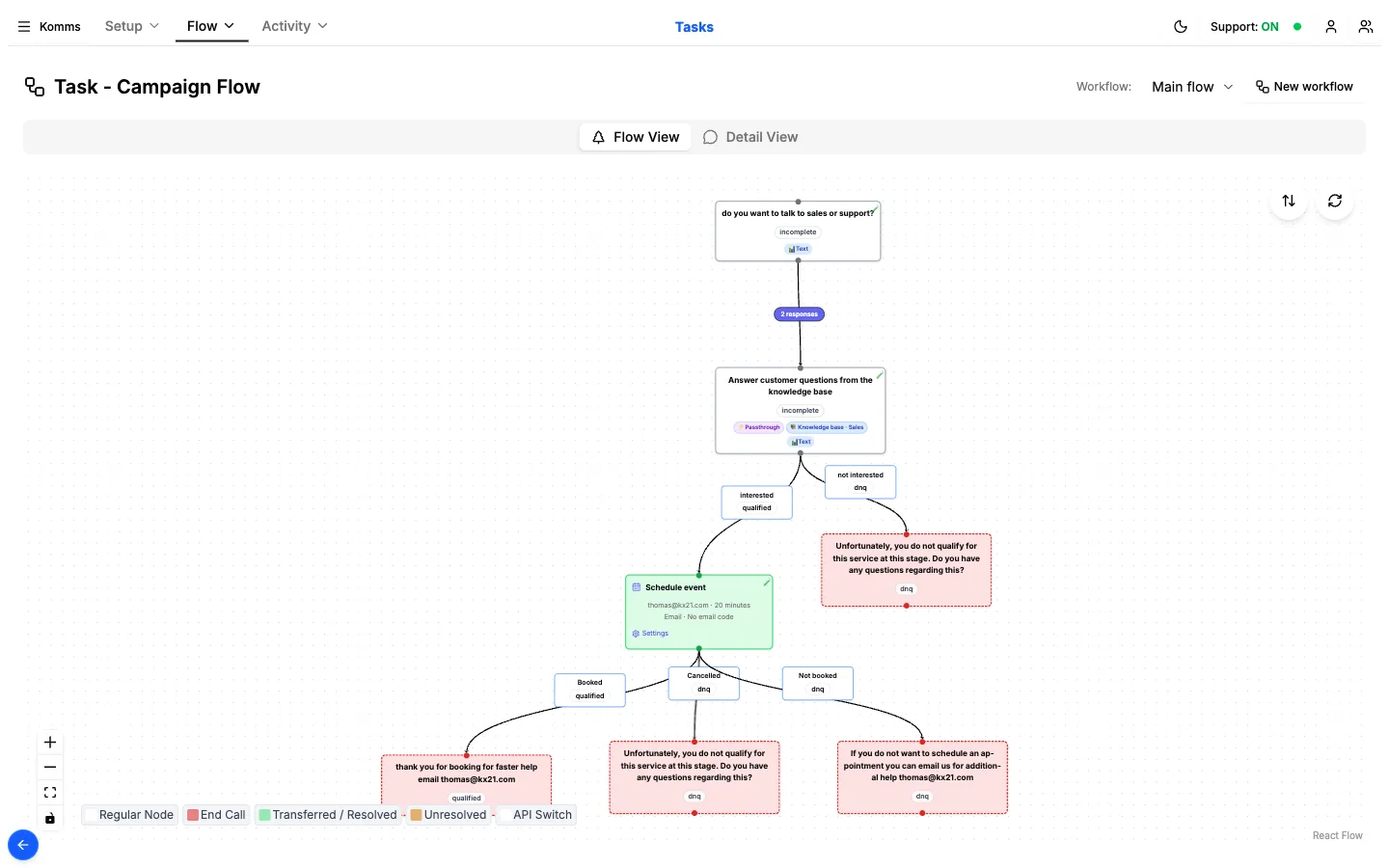Edit the 'sales or support' node pencil
1389x868 pixels.
876,207
